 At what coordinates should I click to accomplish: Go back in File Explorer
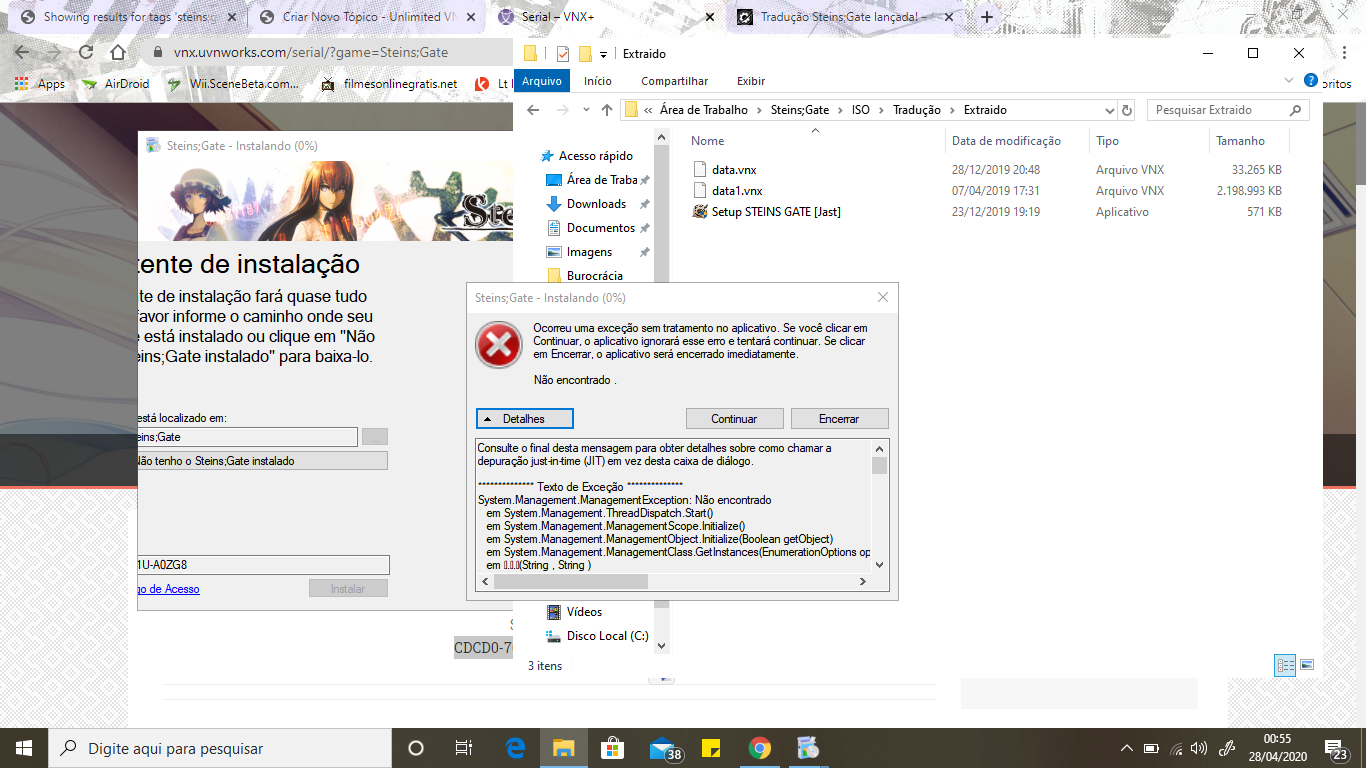coord(533,110)
